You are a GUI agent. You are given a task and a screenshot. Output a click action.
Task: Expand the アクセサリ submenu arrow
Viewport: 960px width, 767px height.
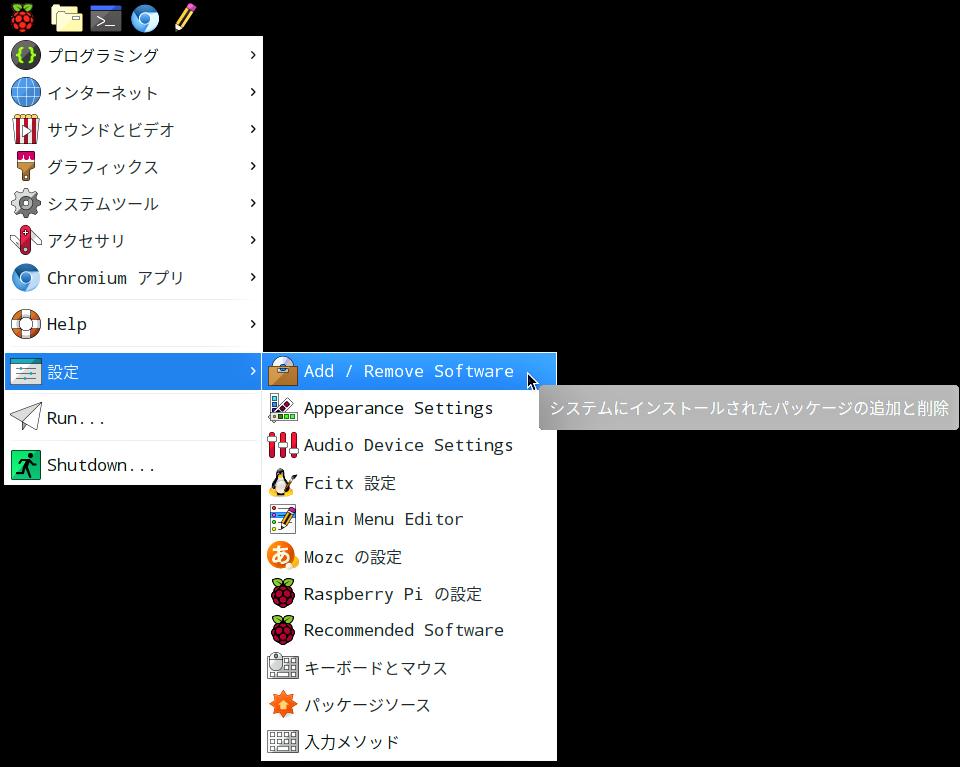click(x=253, y=240)
